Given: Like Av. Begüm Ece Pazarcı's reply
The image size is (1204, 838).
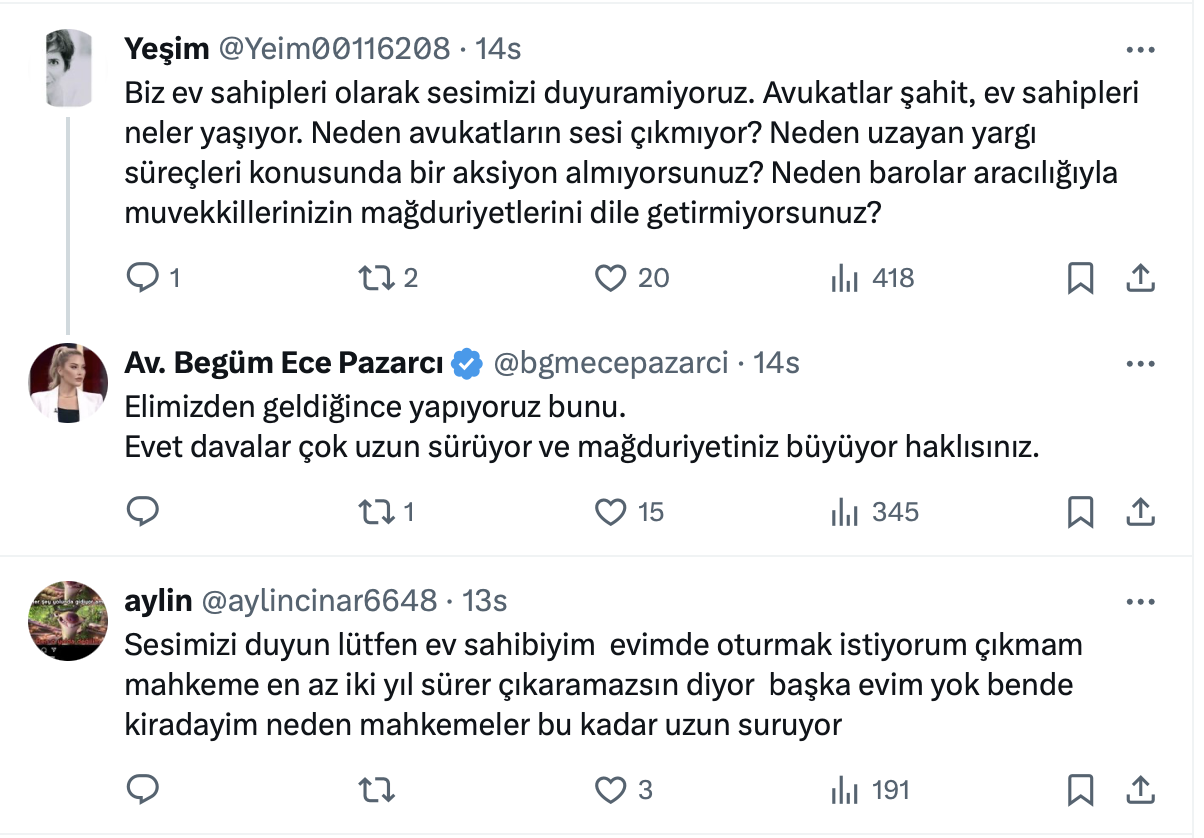Looking at the screenshot, I should pyautogui.click(x=610, y=512).
